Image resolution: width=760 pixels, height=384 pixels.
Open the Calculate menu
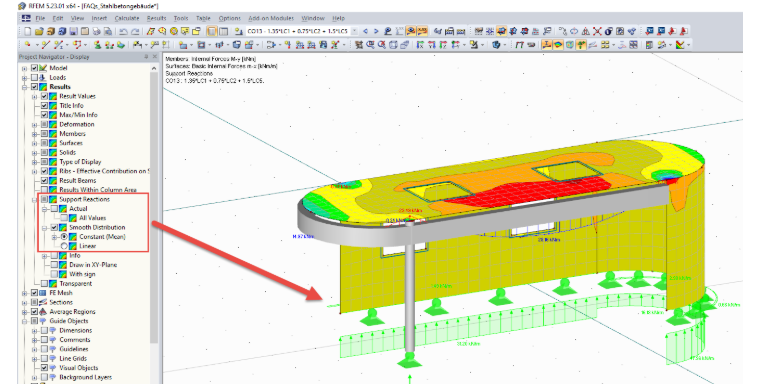point(127,18)
